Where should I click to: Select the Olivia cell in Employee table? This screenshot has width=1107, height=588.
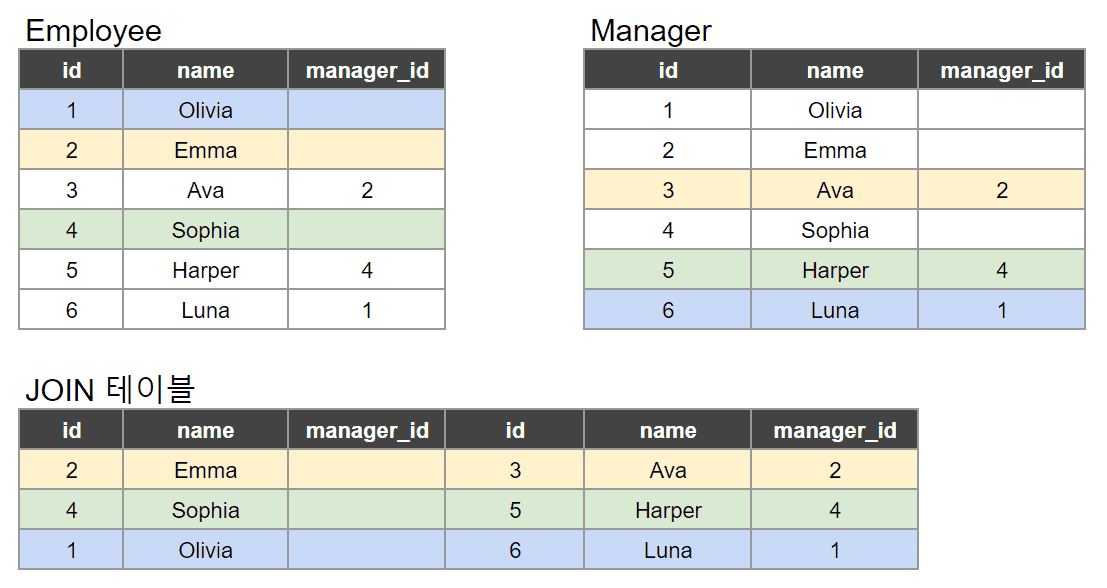click(x=205, y=110)
